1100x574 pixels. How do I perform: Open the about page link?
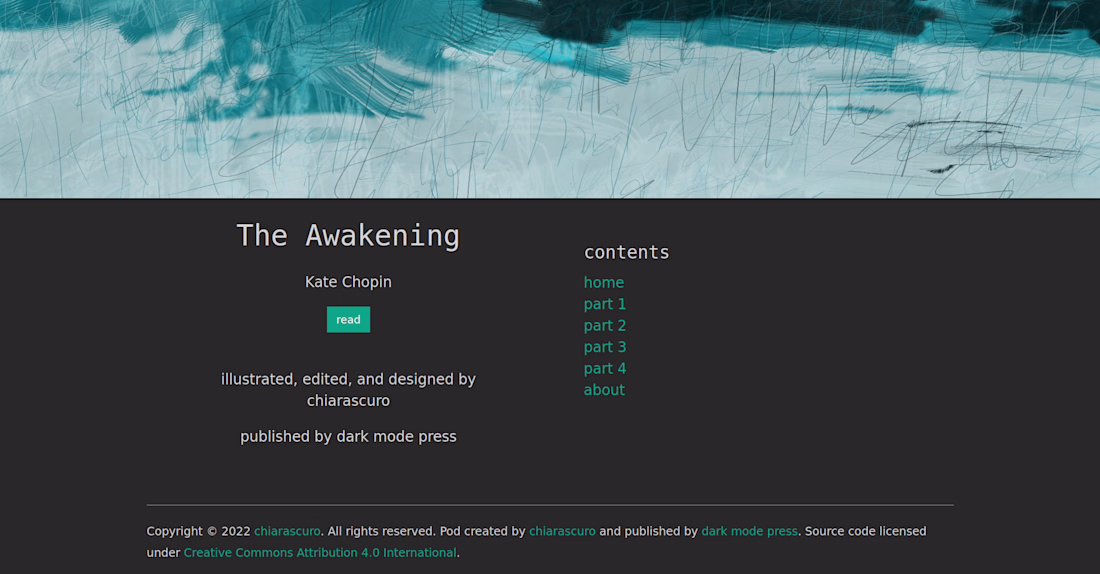tap(604, 390)
